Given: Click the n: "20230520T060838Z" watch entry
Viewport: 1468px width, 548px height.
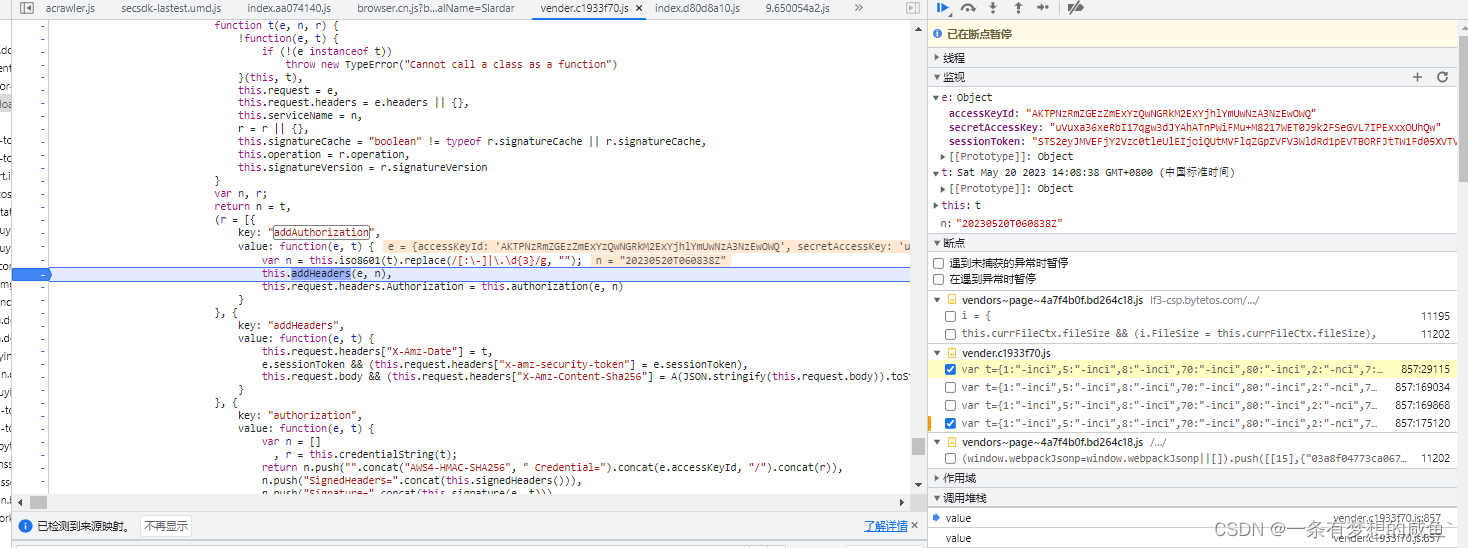Looking at the screenshot, I should 1001,223.
